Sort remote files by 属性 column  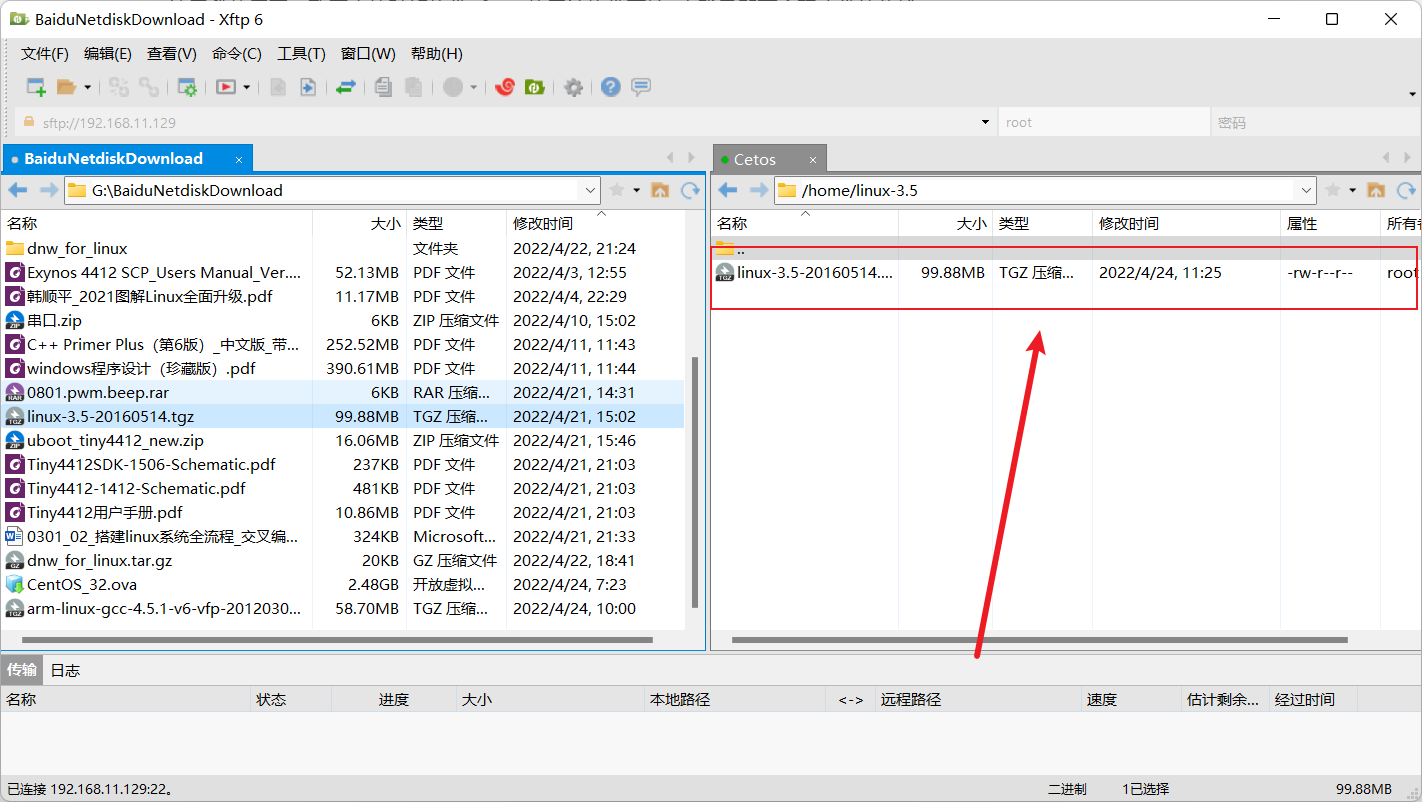pos(1330,224)
